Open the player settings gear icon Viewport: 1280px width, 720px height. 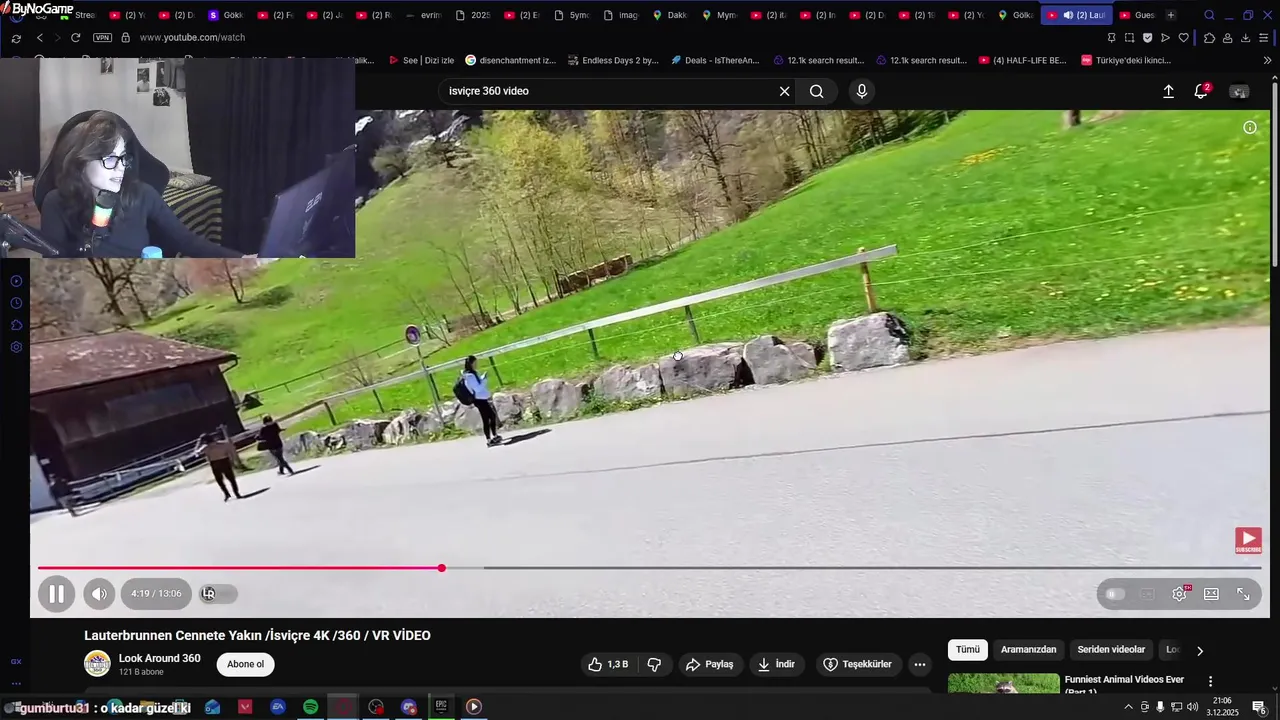(x=1180, y=594)
